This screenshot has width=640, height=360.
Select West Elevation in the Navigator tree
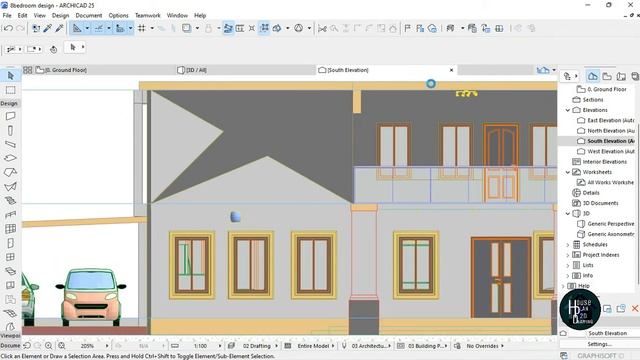click(x=606, y=151)
